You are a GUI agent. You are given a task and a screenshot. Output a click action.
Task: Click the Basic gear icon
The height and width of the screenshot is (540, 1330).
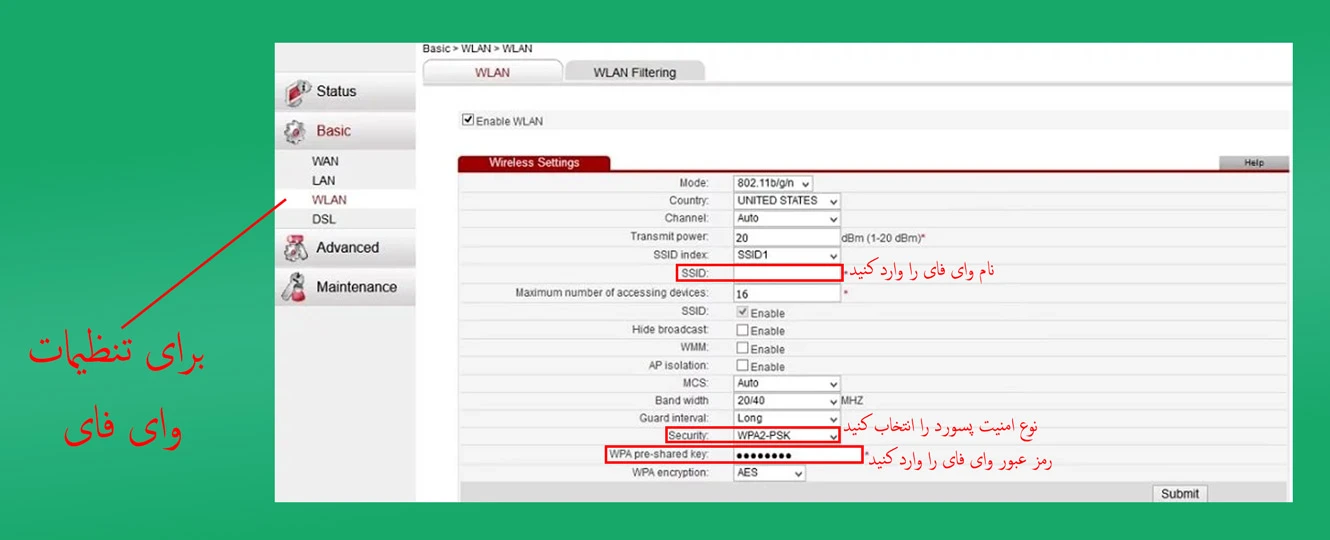click(295, 132)
